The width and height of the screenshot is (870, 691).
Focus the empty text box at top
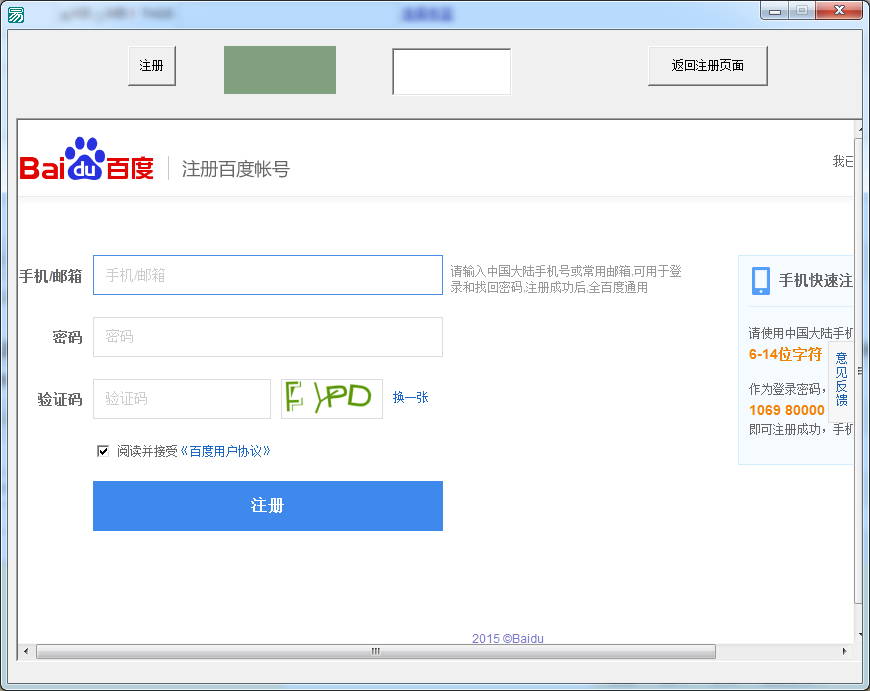(x=451, y=71)
